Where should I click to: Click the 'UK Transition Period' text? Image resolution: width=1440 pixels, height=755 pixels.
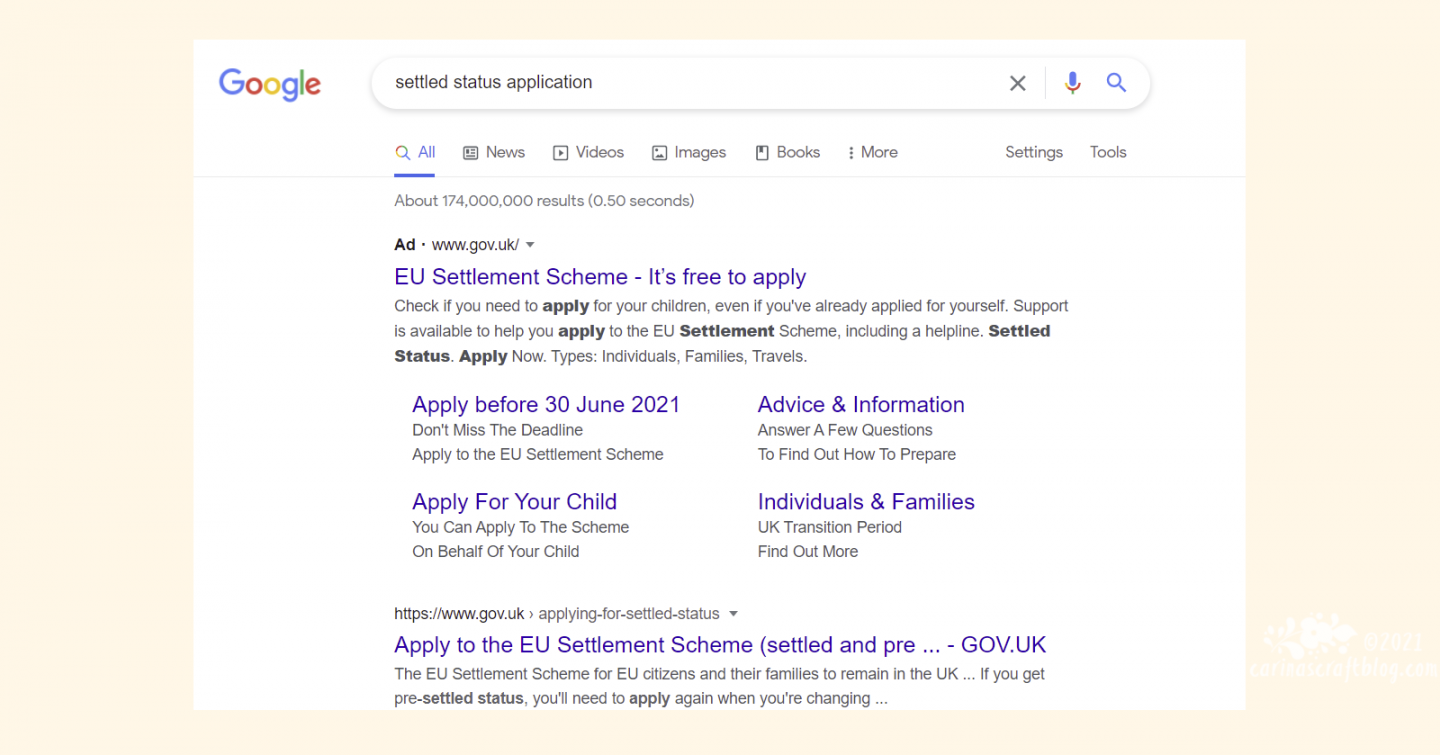(830, 527)
